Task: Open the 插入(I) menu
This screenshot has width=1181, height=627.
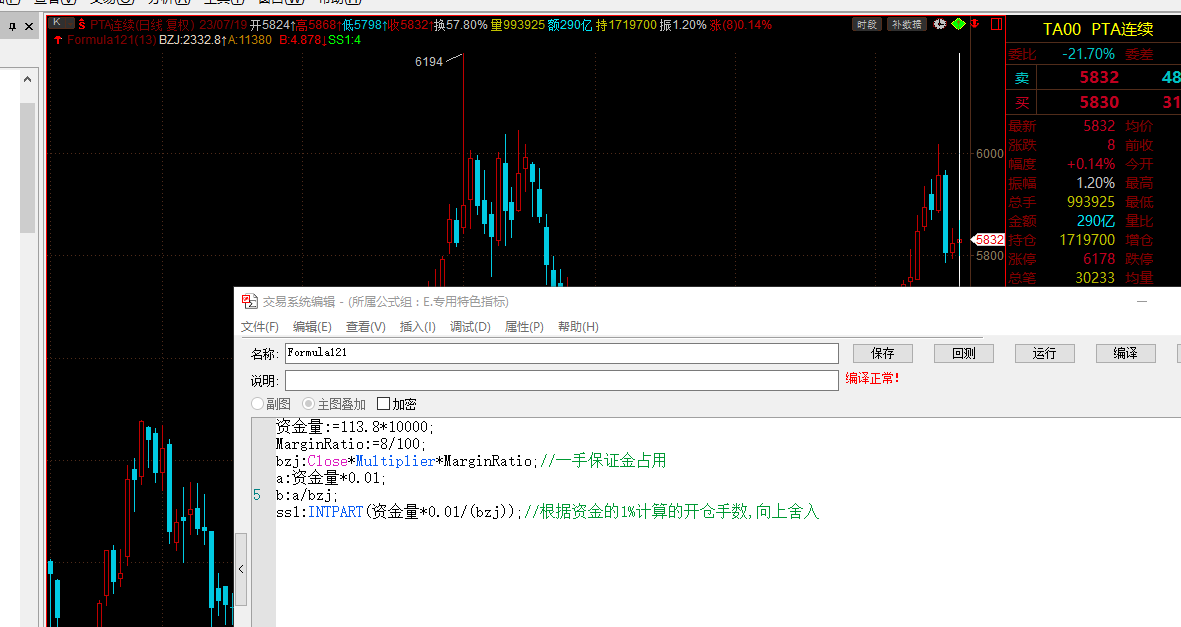Action: pyautogui.click(x=417, y=326)
